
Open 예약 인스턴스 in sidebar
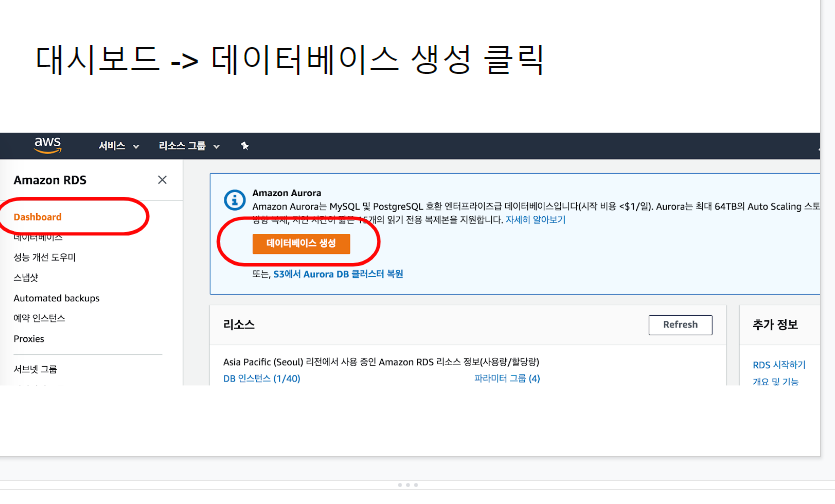tap(39, 318)
